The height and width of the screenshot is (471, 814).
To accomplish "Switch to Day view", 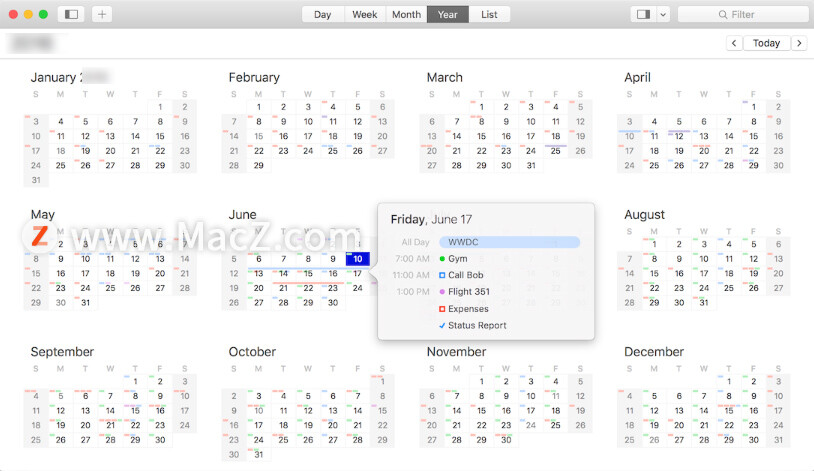I will (x=322, y=15).
